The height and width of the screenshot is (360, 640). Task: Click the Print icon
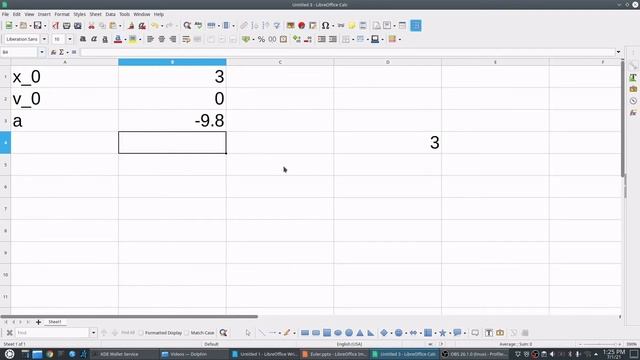click(x=67, y=26)
